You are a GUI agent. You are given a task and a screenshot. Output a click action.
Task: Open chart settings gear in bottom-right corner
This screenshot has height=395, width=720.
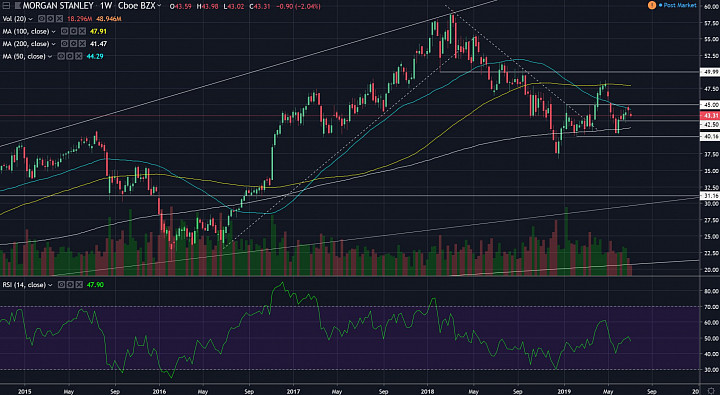pyautogui.click(x=711, y=391)
